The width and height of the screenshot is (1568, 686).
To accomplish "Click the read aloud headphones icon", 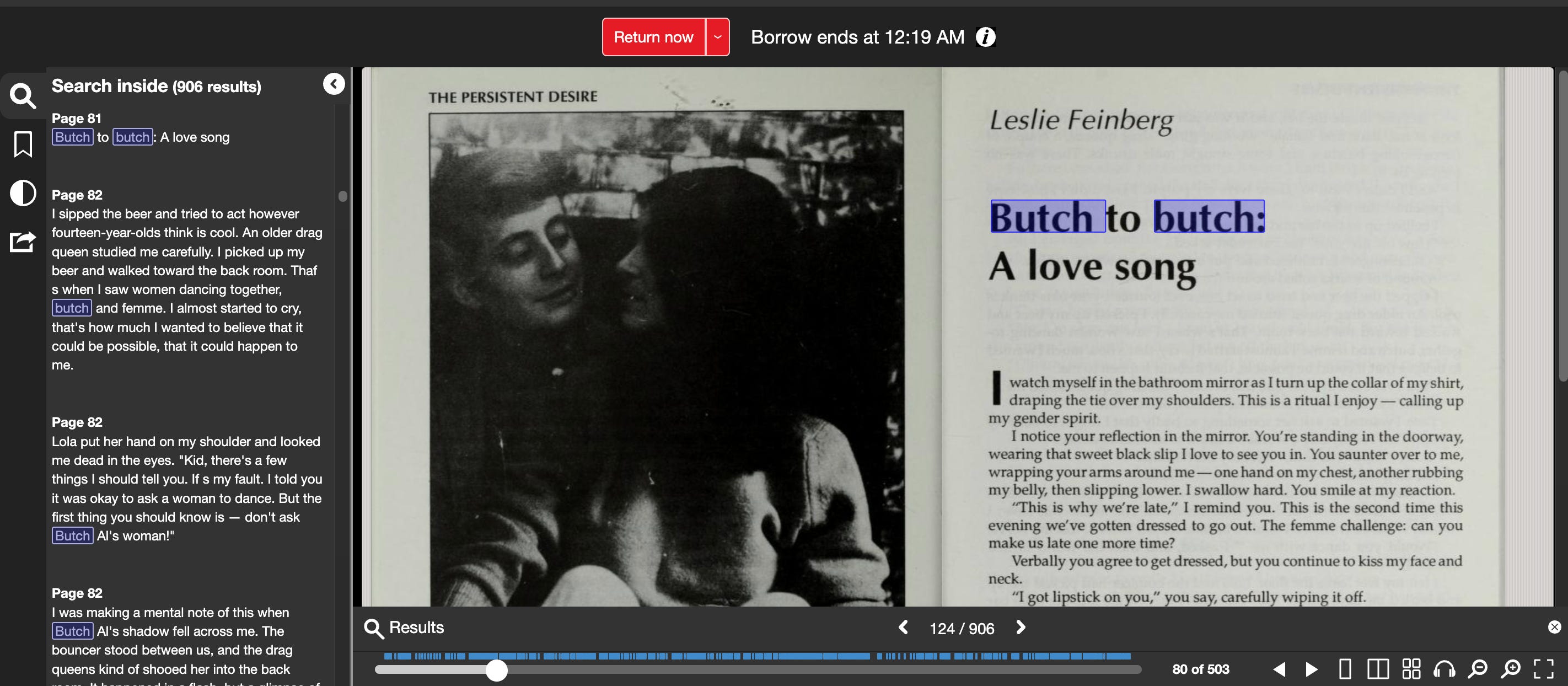I will pyautogui.click(x=1444, y=669).
